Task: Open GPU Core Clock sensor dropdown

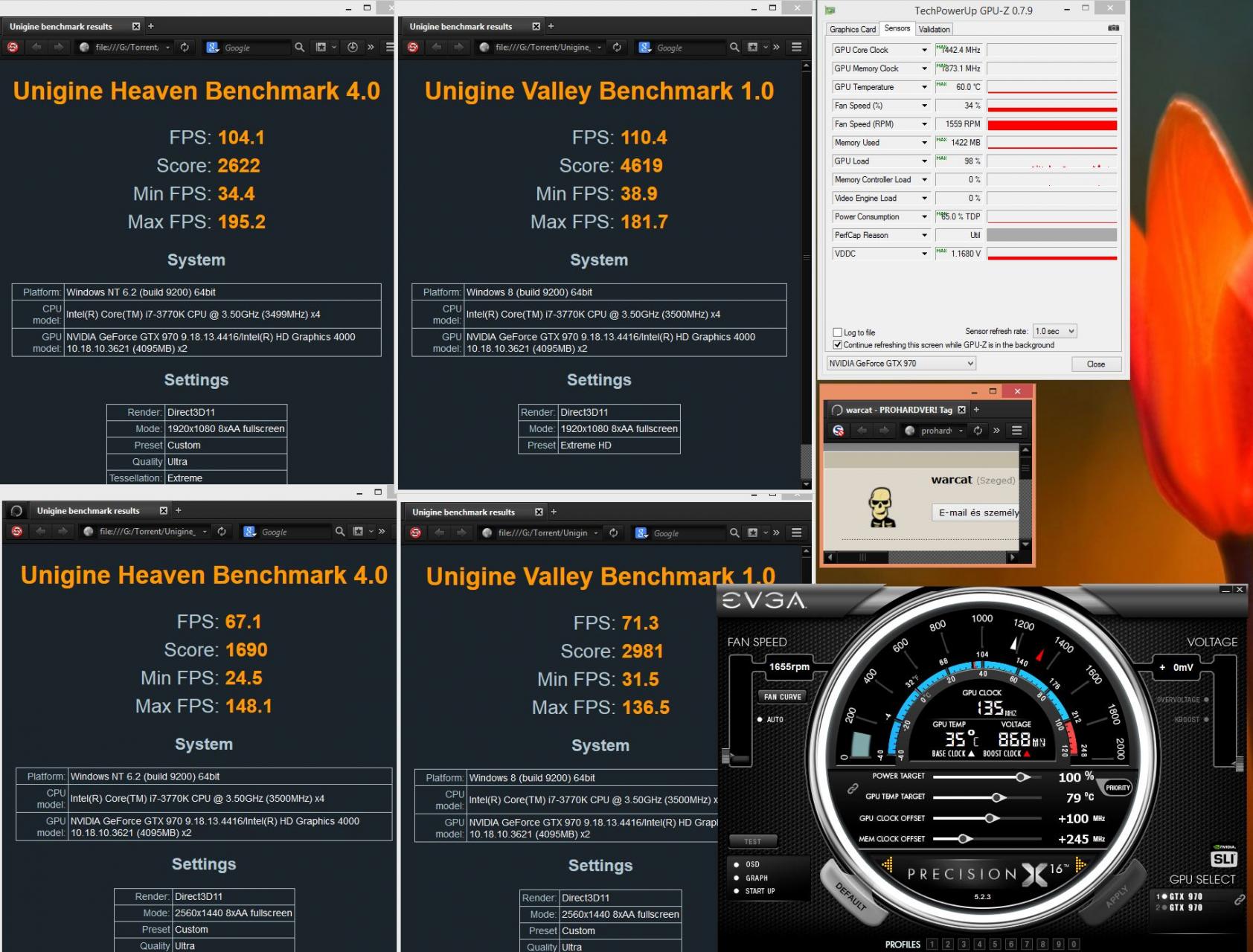Action: point(925,50)
